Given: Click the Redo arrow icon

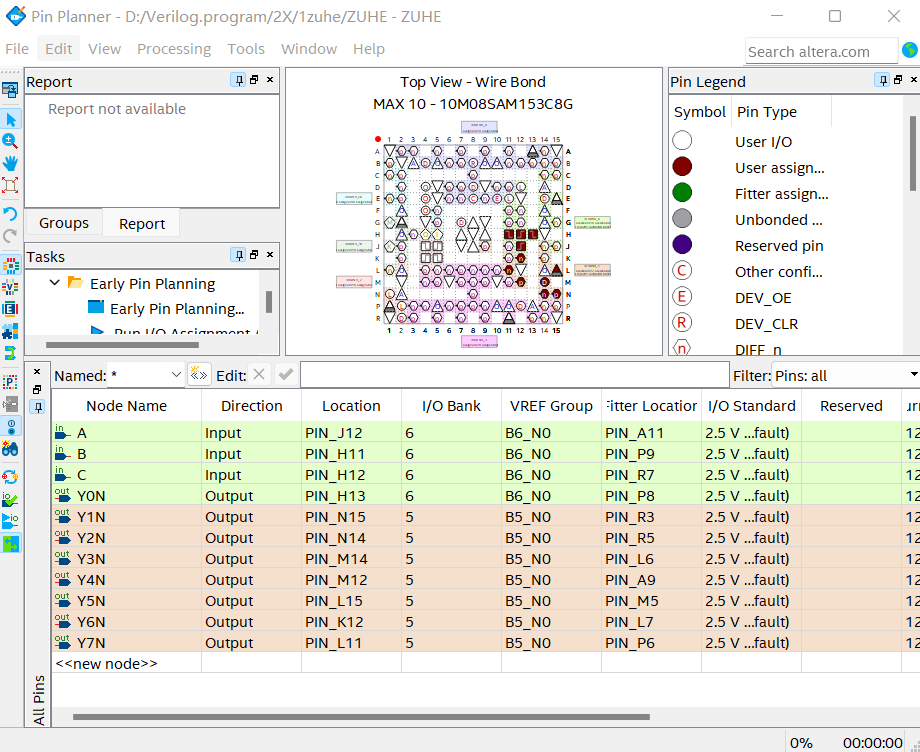Looking at the screenshot, I should (11, 234).
